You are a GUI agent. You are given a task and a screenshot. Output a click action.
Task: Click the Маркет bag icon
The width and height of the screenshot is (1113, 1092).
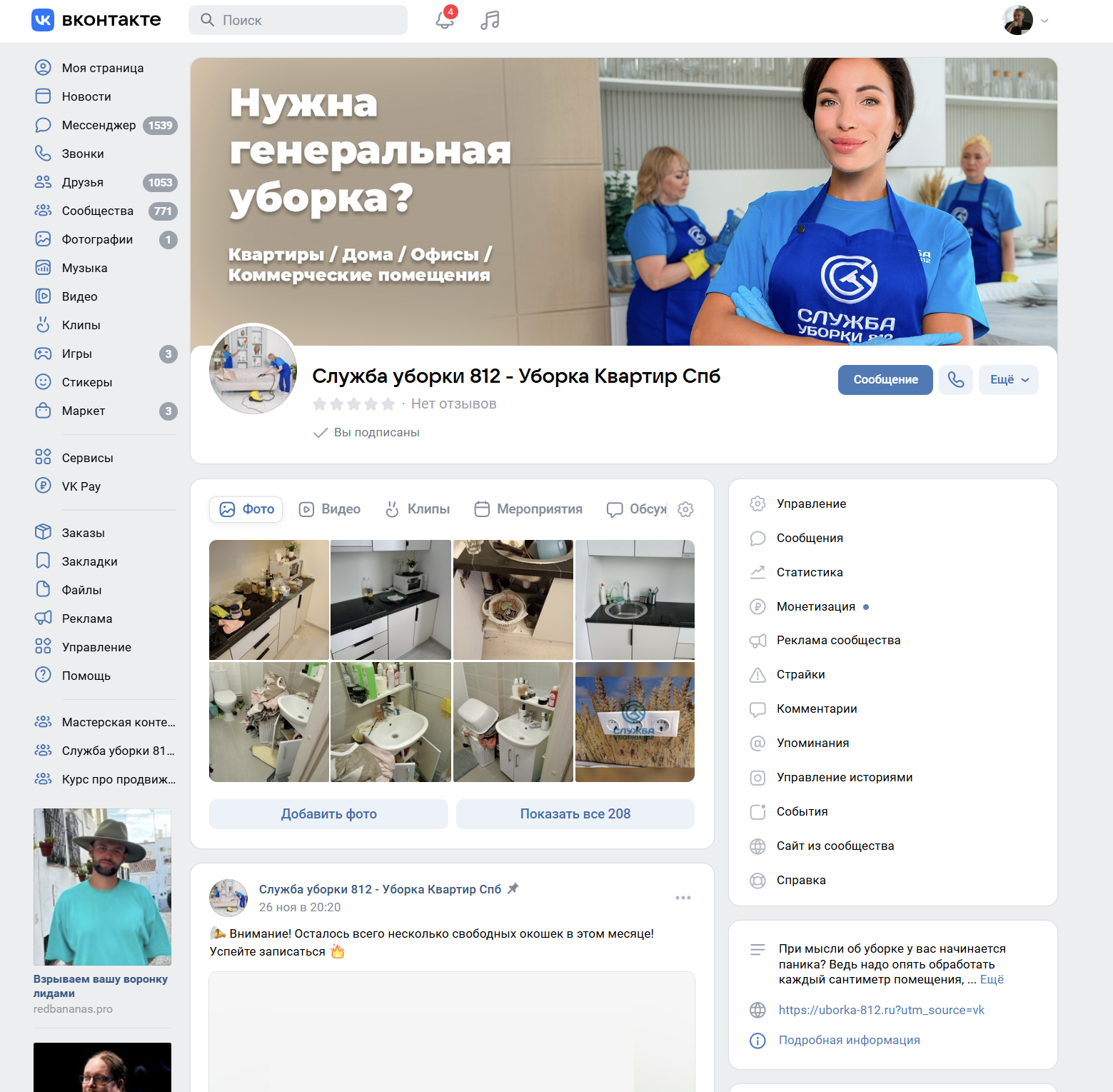coord(43,411)
